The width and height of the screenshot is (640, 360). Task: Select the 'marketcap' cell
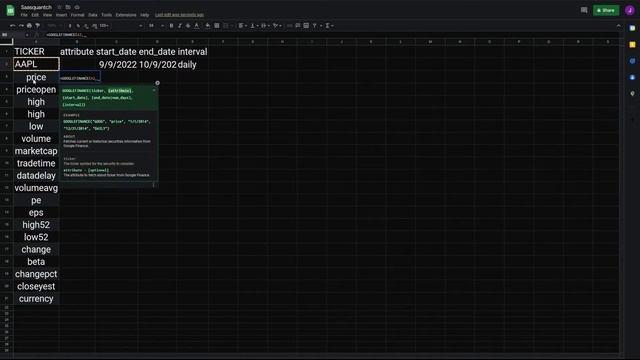coord(36,151)
